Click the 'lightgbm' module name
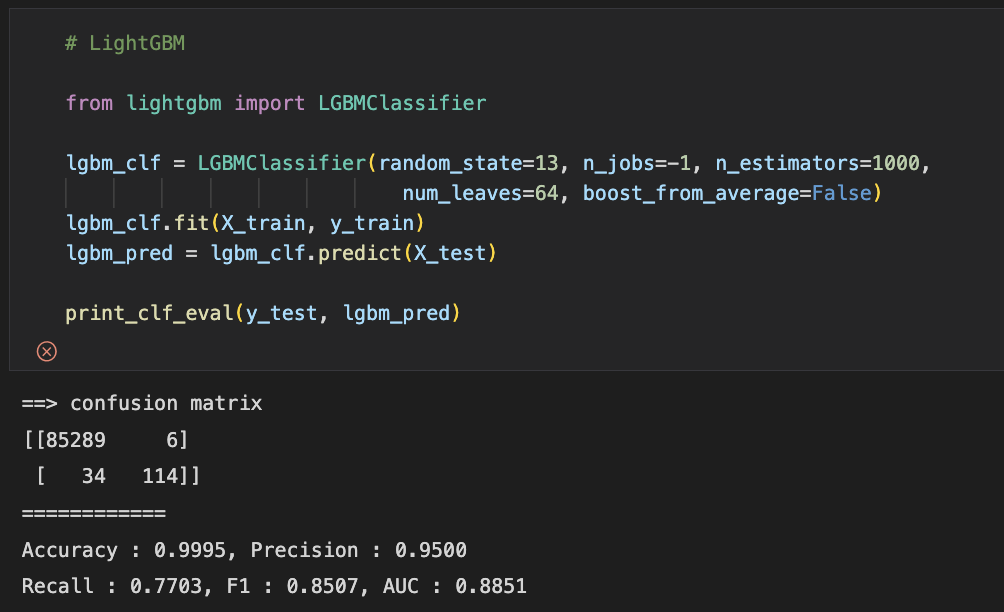The height and width of the screenshot is (612, 1004). pos(174,104)
